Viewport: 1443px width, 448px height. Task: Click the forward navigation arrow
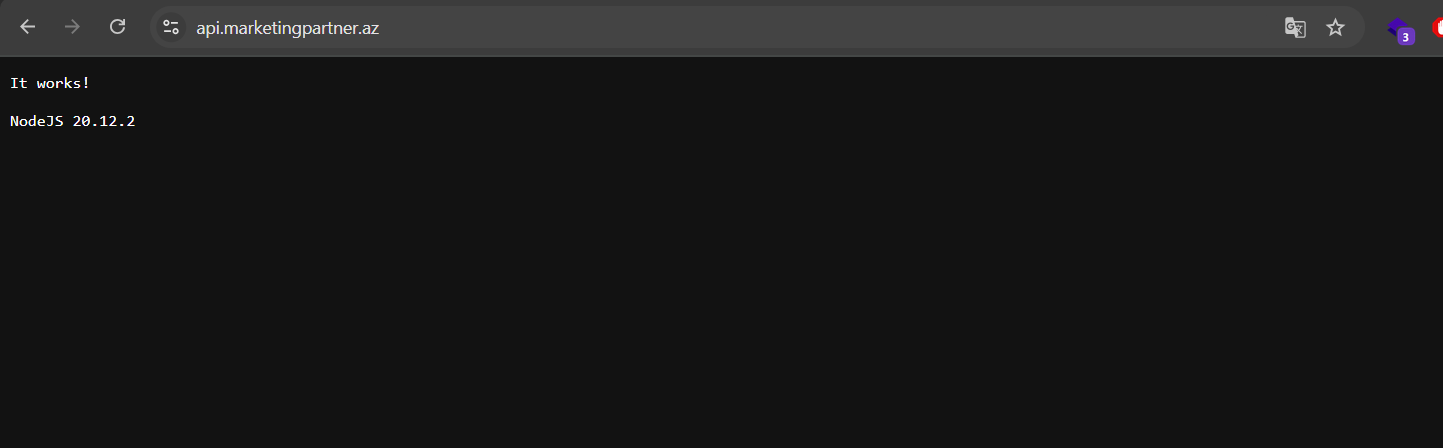pyautogui.click(x=72, y=27)
